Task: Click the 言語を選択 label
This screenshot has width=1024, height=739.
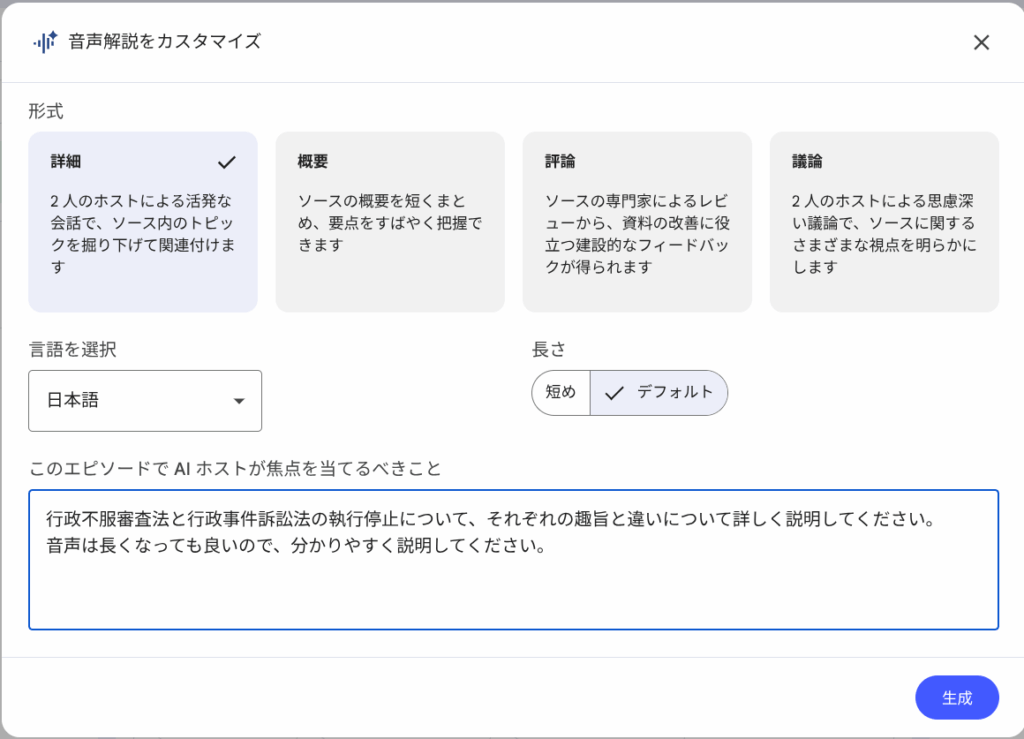Action: (x=72, y=350)
